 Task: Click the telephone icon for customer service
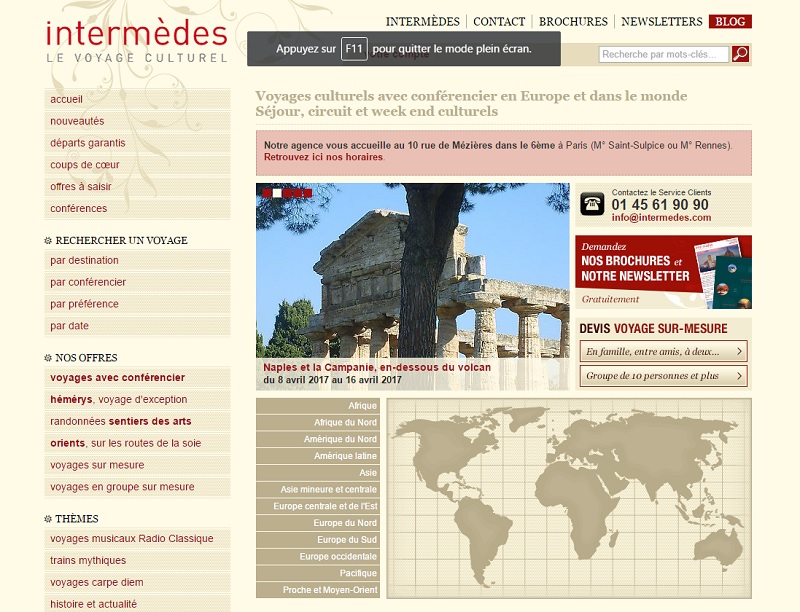(592, 204)
